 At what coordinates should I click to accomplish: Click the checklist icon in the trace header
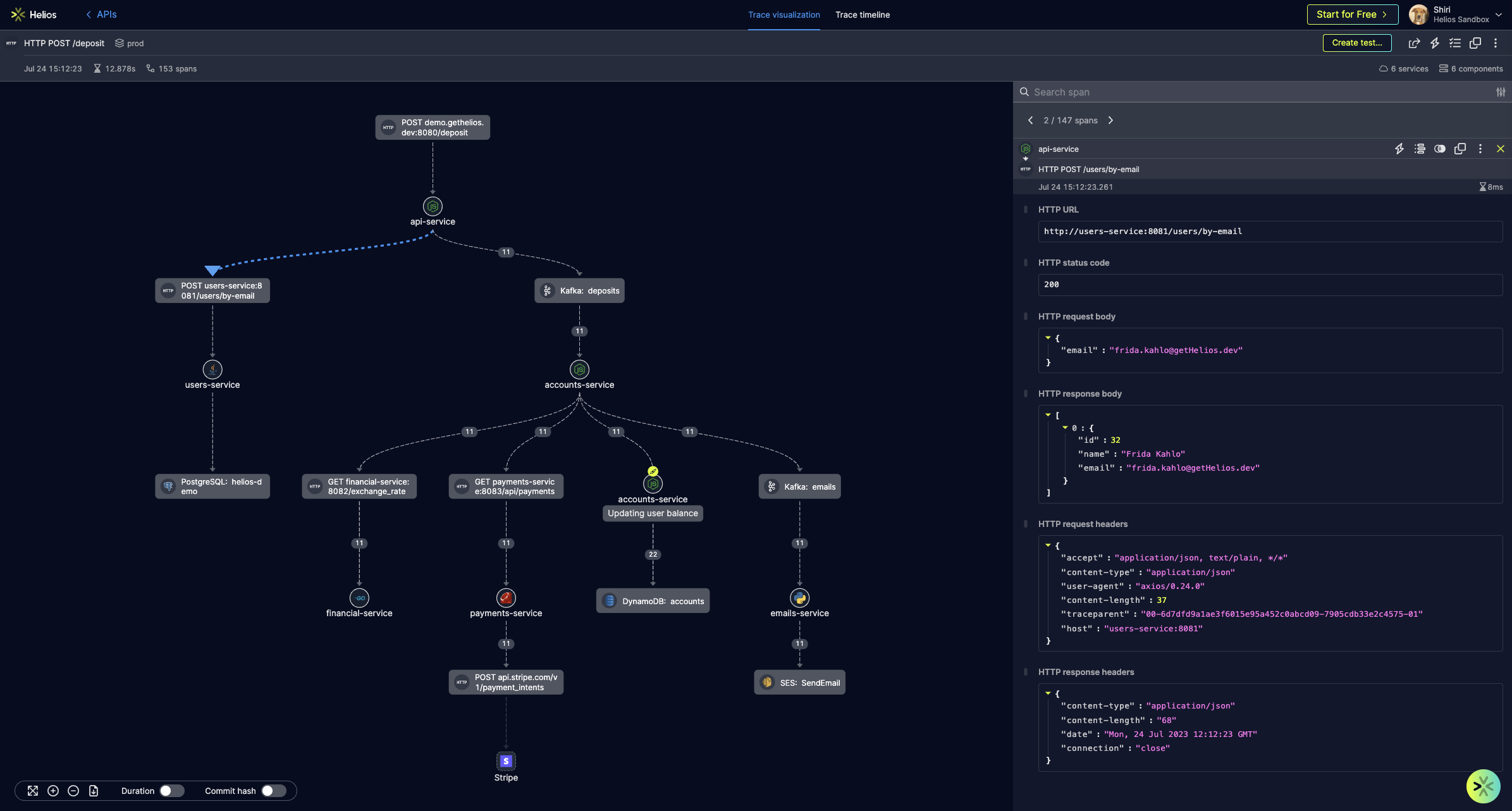tap(1455, 43)
